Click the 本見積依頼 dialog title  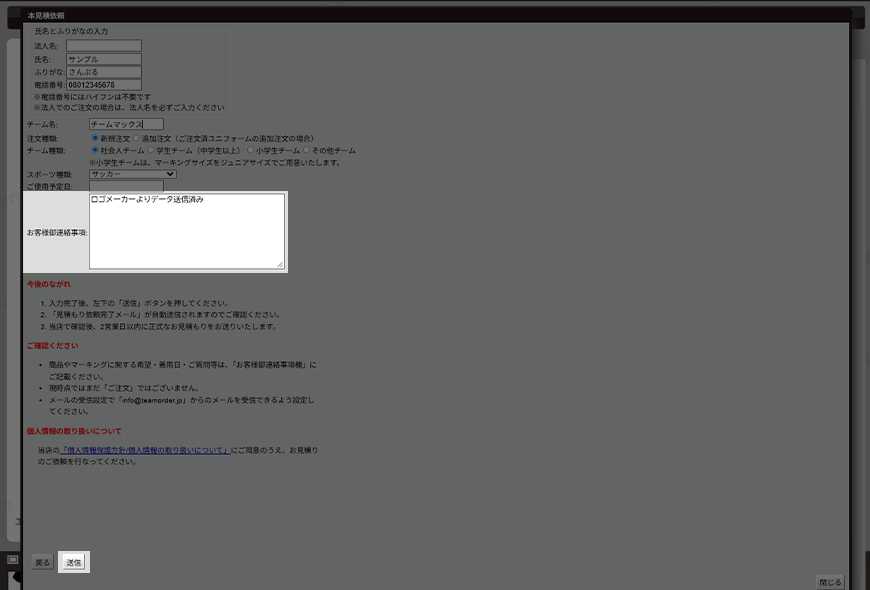(46, 16)
